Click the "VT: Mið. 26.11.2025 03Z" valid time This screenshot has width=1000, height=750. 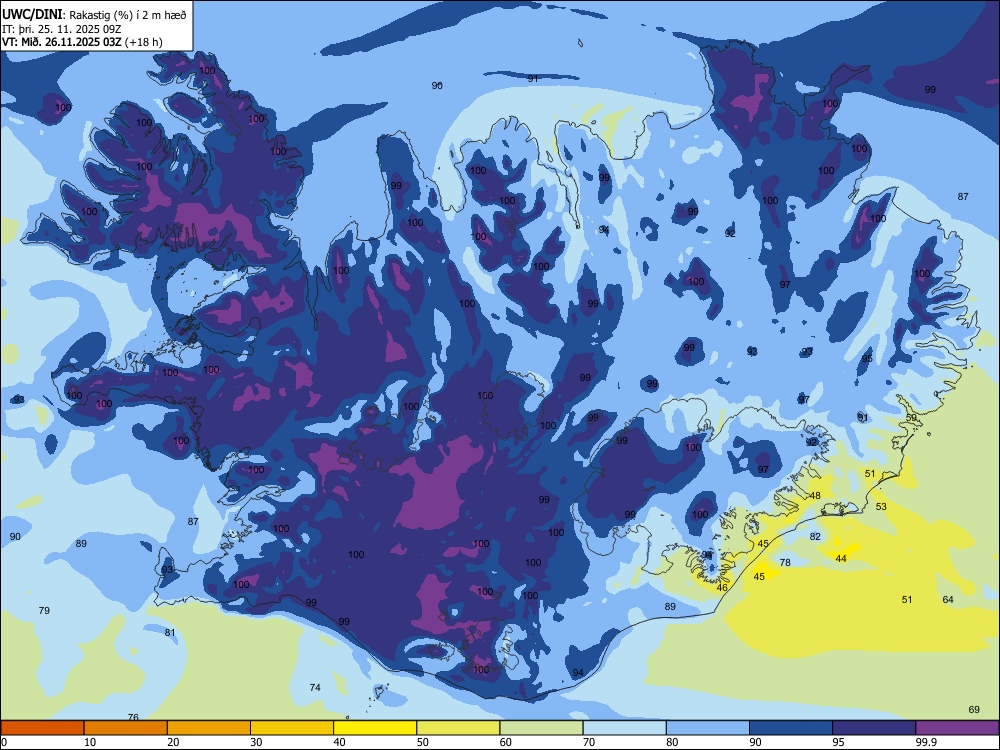pos(62,42)
